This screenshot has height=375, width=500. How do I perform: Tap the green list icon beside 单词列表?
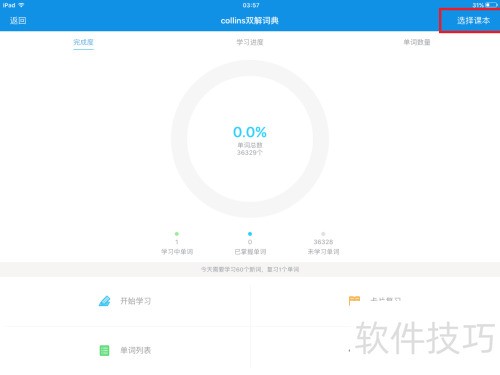point(104,350)
